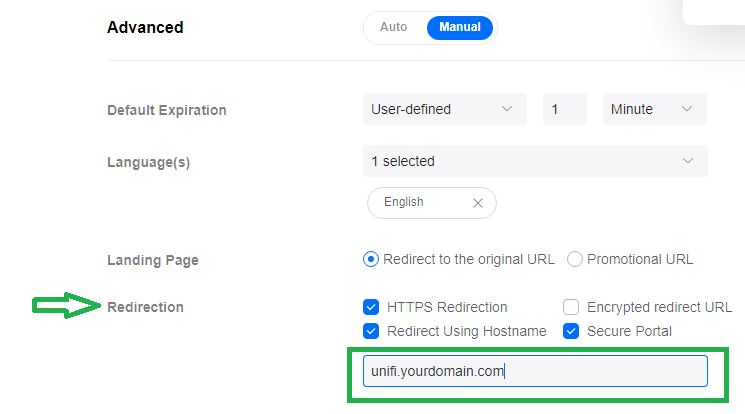Image resolution: width=745 pixels, height=414 pixels.
Task: Remove the English language tag with X
Action: tap(478, 203)
